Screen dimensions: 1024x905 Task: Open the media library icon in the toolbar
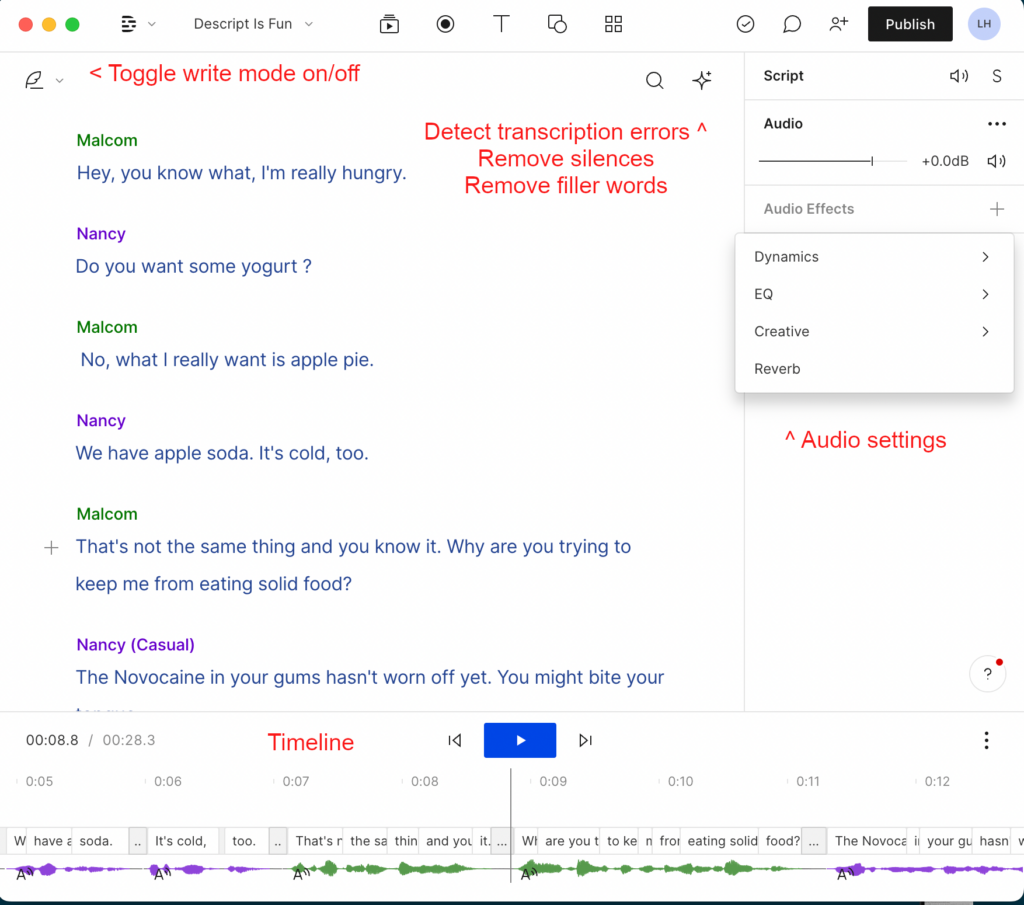coord(389,24)
